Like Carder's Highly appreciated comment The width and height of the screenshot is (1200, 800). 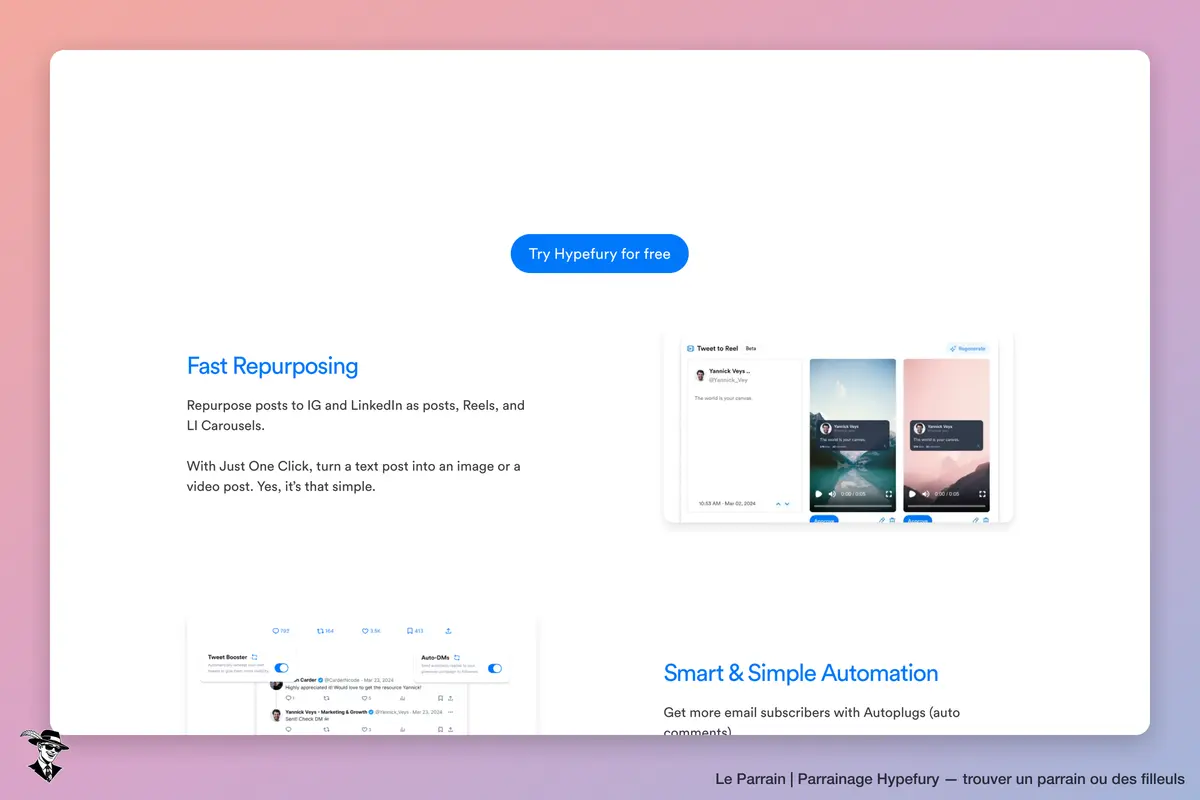[x=364, y=698]
